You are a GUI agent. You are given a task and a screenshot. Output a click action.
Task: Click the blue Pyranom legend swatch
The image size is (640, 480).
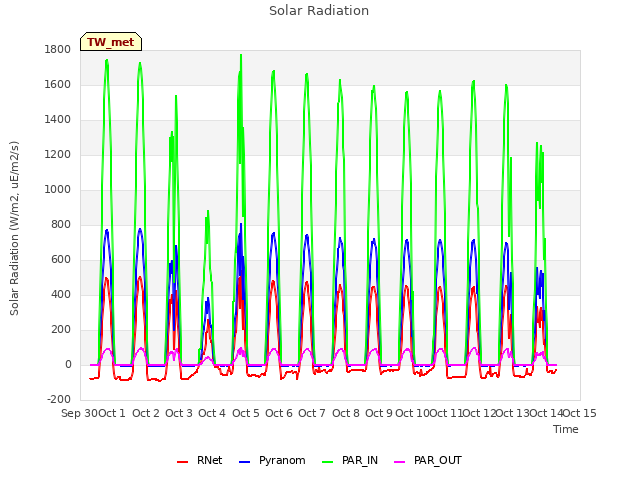(x=244, y=462)
